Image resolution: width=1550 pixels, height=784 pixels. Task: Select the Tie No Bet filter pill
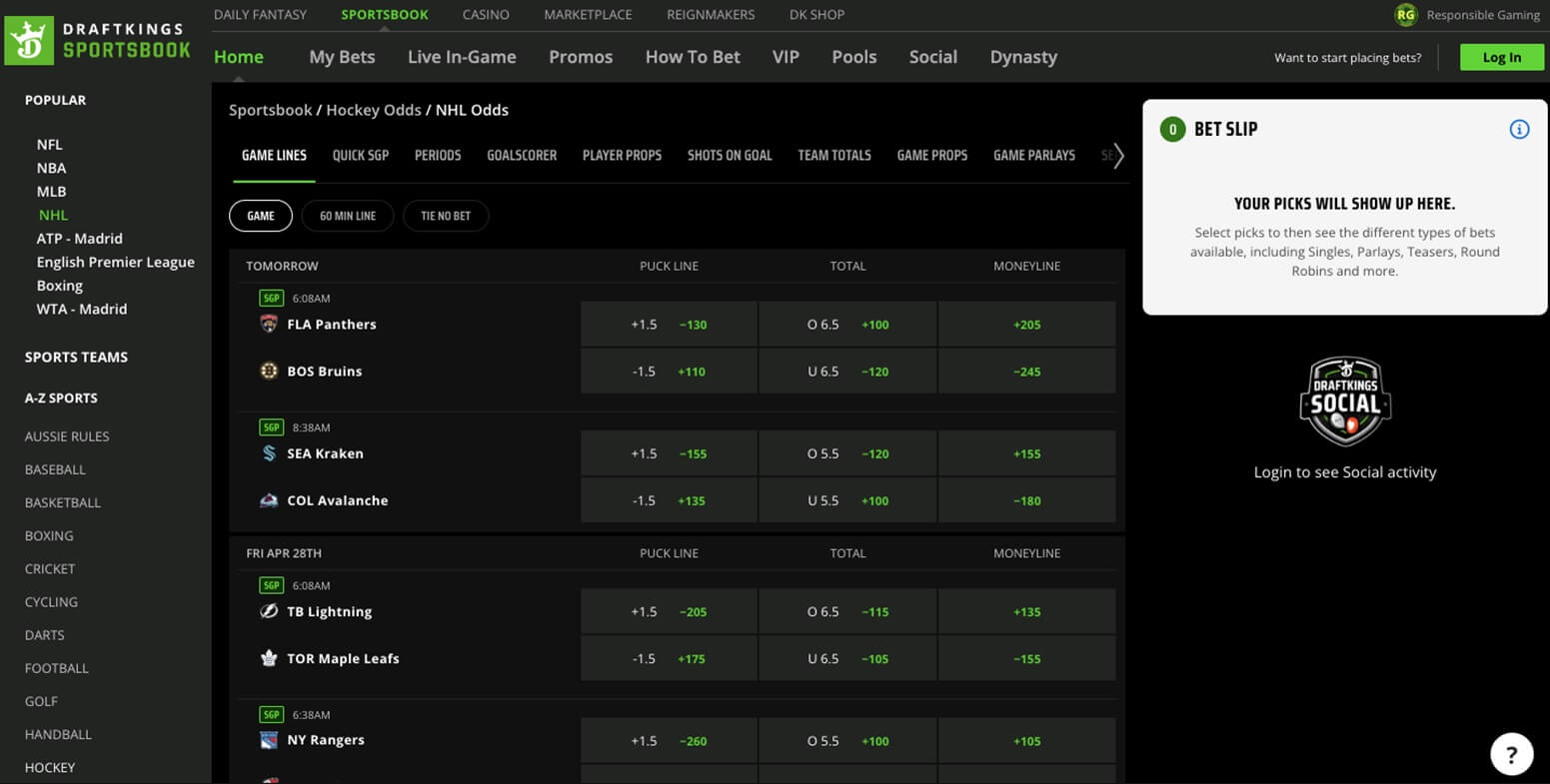pos(446,216)
